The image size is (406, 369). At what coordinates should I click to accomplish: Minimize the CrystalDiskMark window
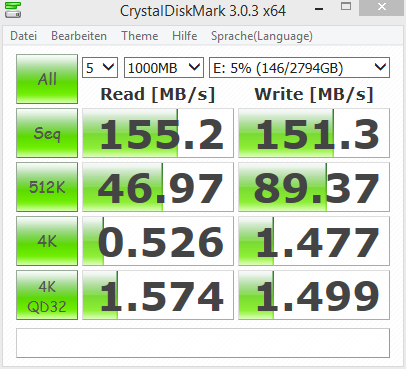click(x=319, y=9)
